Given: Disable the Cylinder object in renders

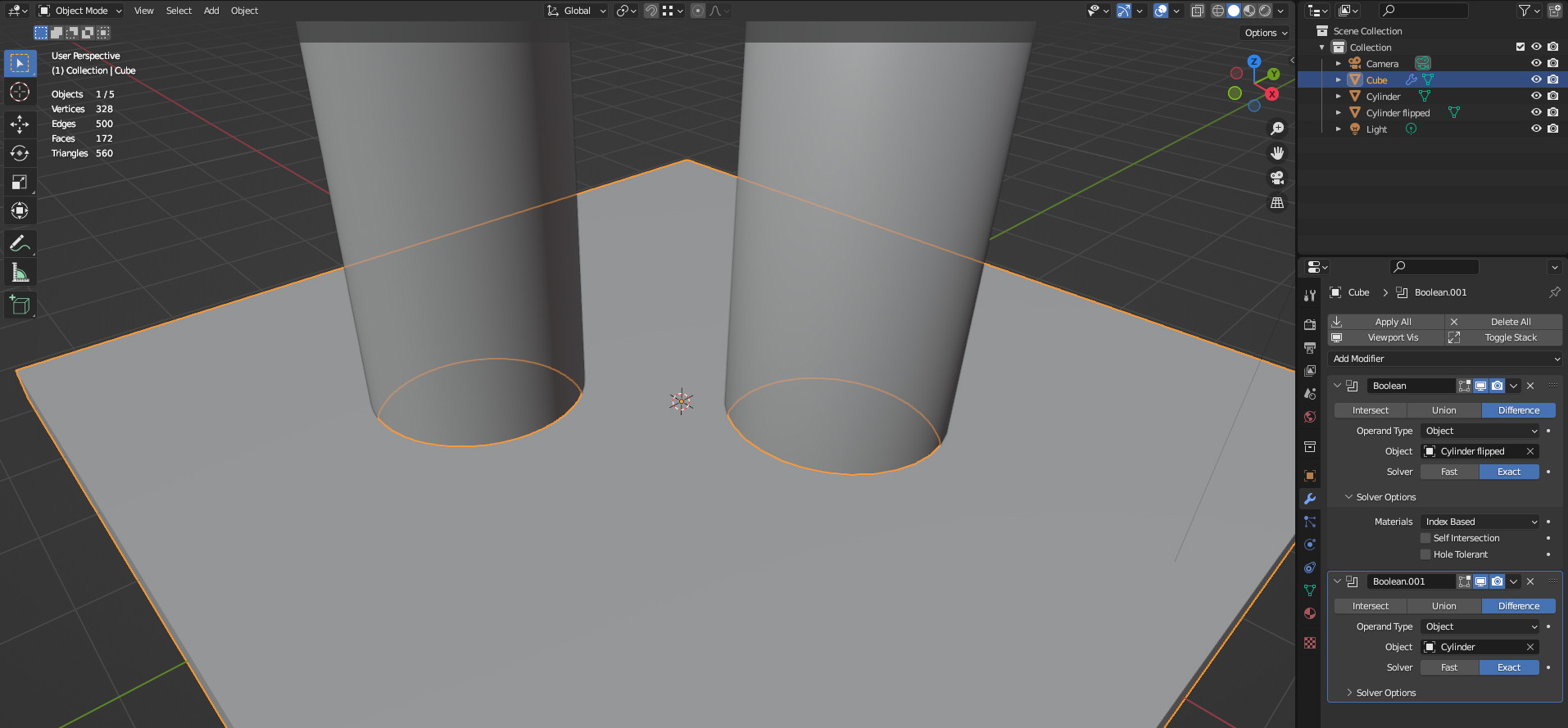Looking at the screenshot, I should click(1552, 96).
